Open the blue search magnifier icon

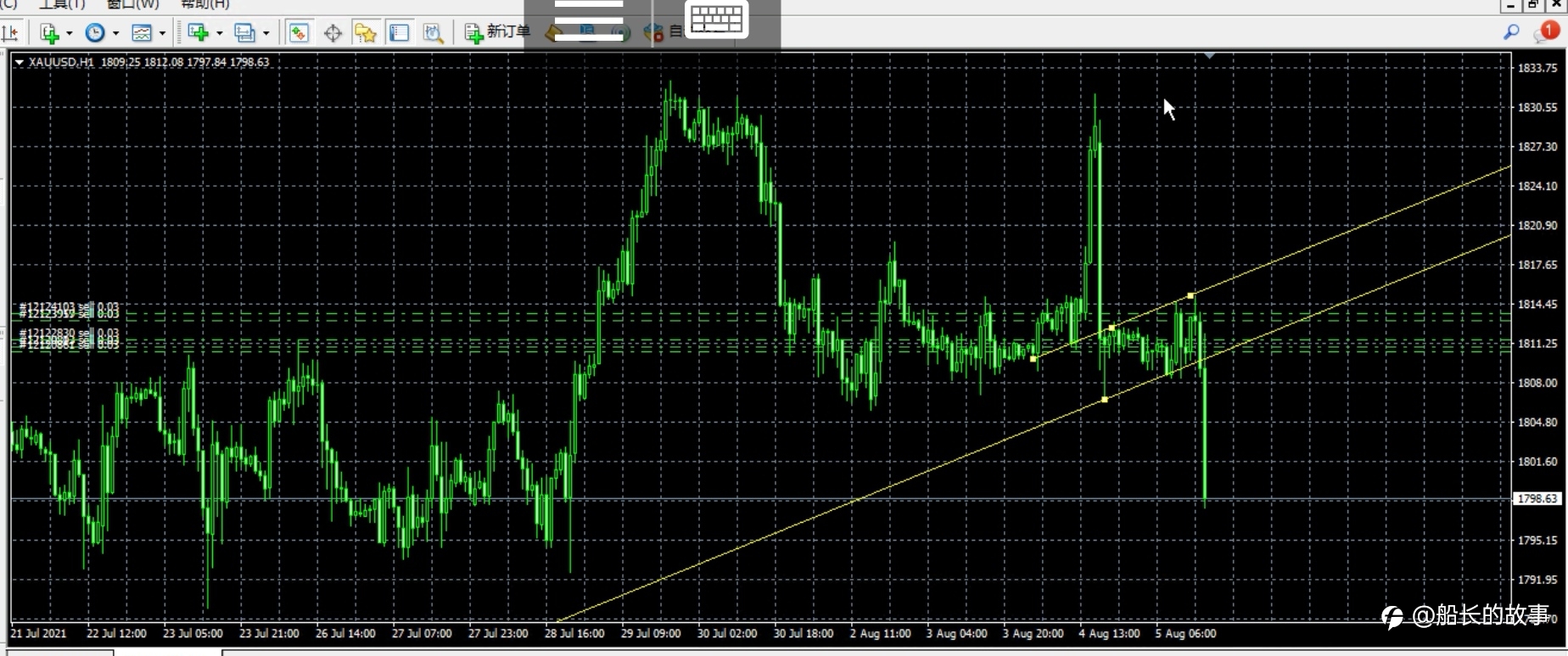[1511, 31]
